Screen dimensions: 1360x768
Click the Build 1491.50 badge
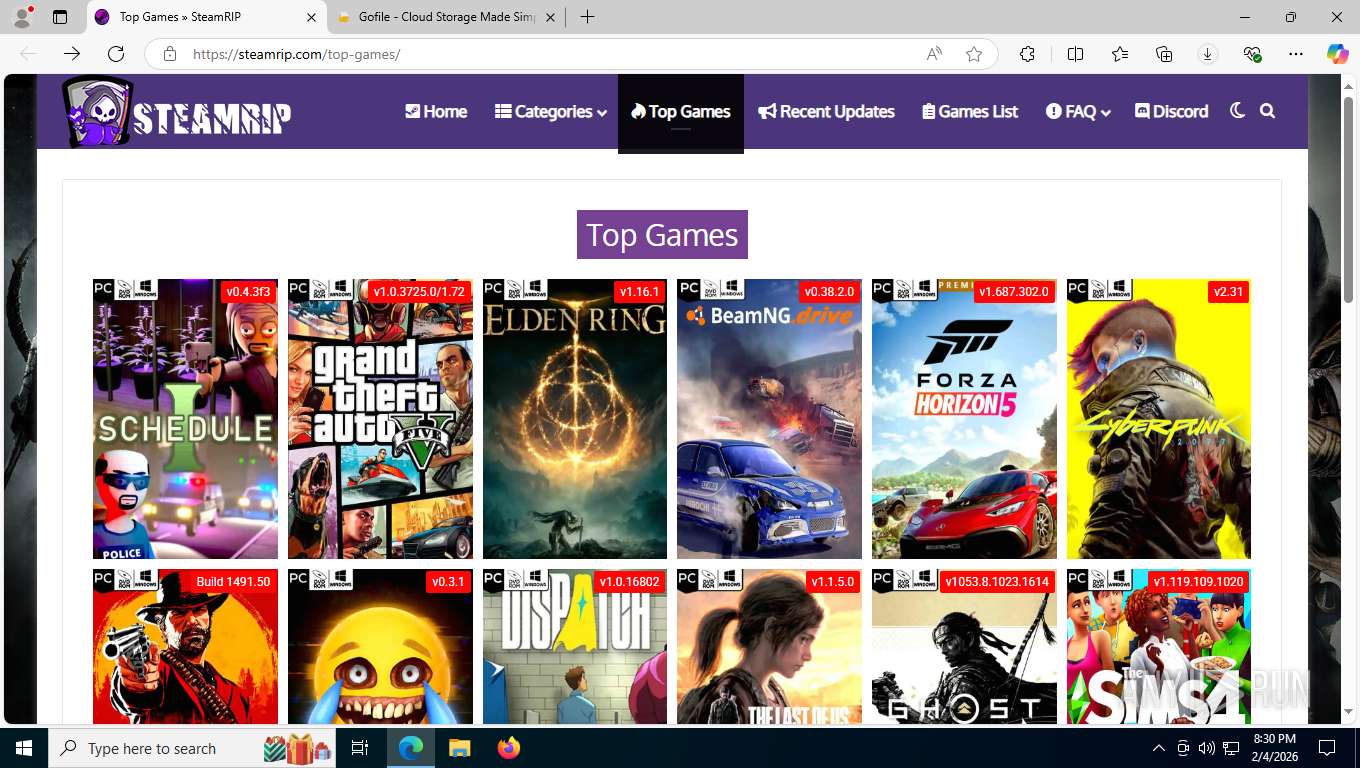click(x=233, y=582)
